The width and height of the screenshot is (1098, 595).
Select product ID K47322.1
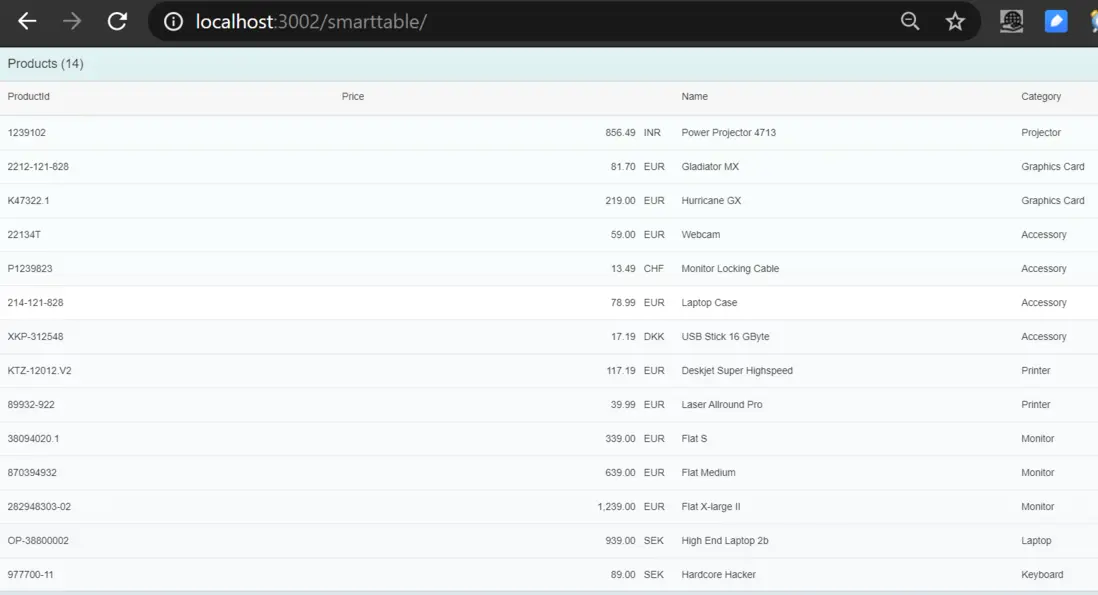[29, 200]
